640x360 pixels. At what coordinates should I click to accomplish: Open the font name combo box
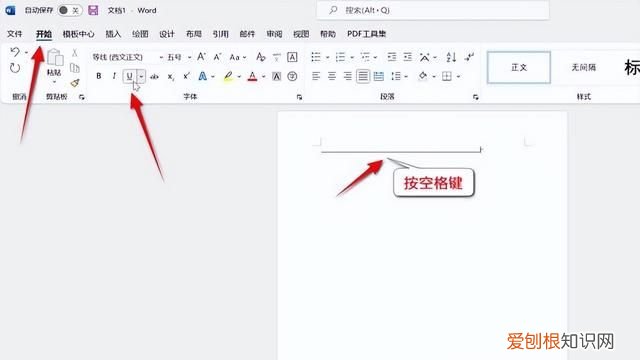127,57
